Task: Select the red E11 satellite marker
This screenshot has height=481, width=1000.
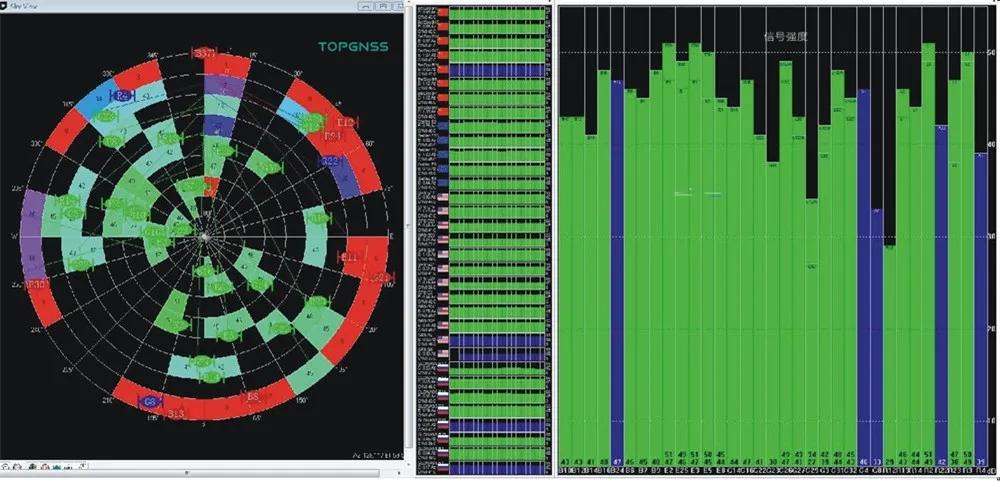Action: pyautogui.click(x=349, y=258)
